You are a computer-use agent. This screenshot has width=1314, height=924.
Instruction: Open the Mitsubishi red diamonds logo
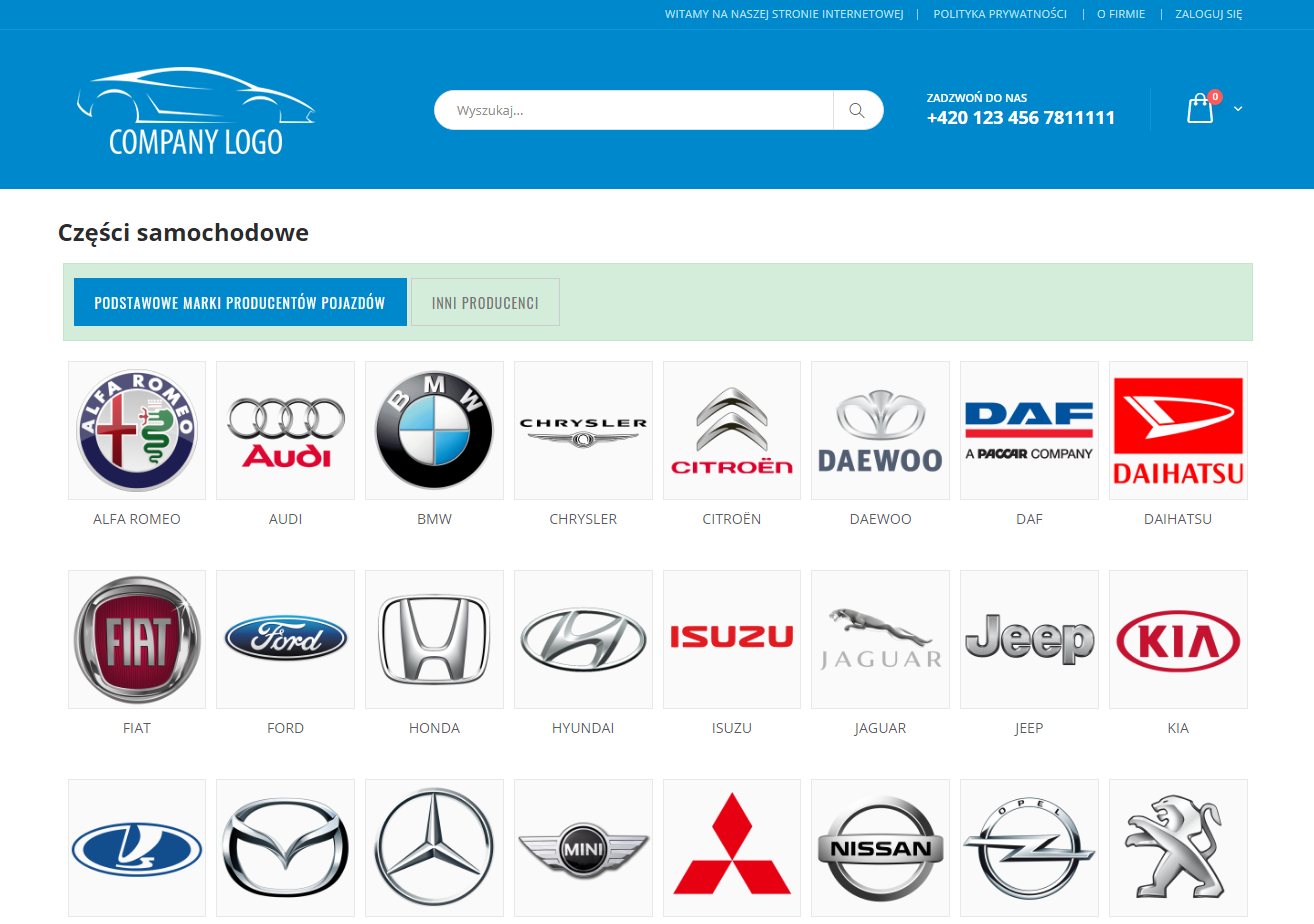[732, 848]
